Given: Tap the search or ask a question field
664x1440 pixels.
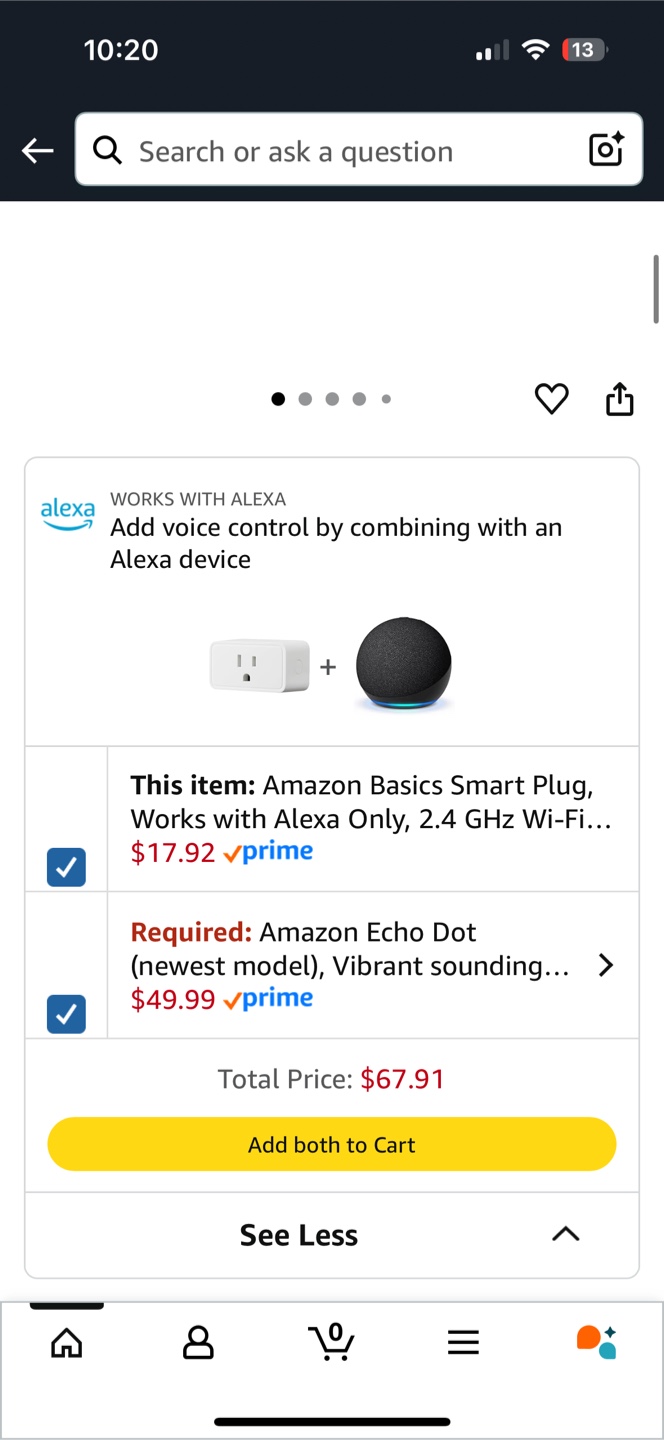Looking at the screenshot, I should click(340, 151).
